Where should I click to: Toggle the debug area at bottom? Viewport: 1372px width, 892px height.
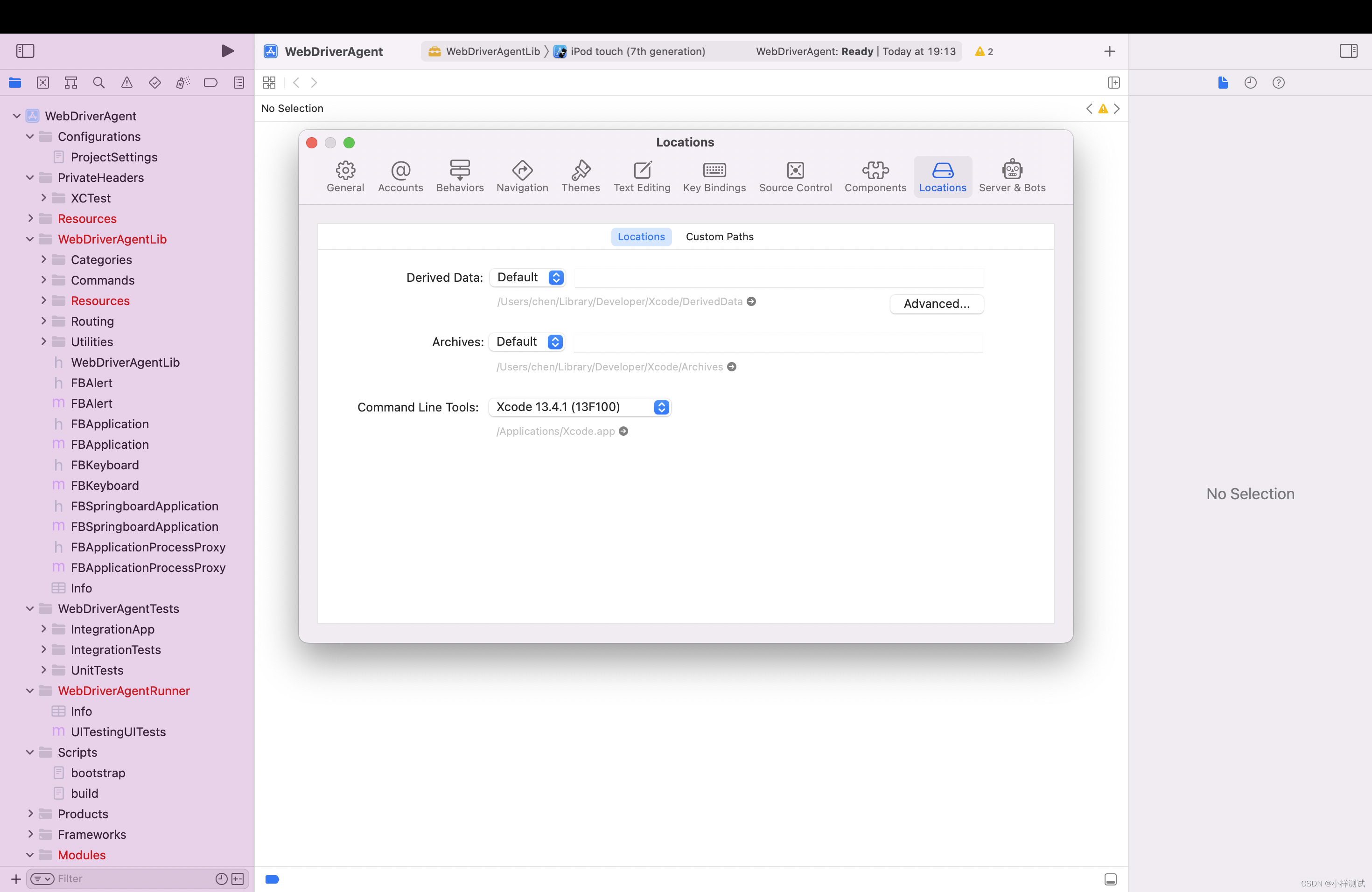(1110, 879)
